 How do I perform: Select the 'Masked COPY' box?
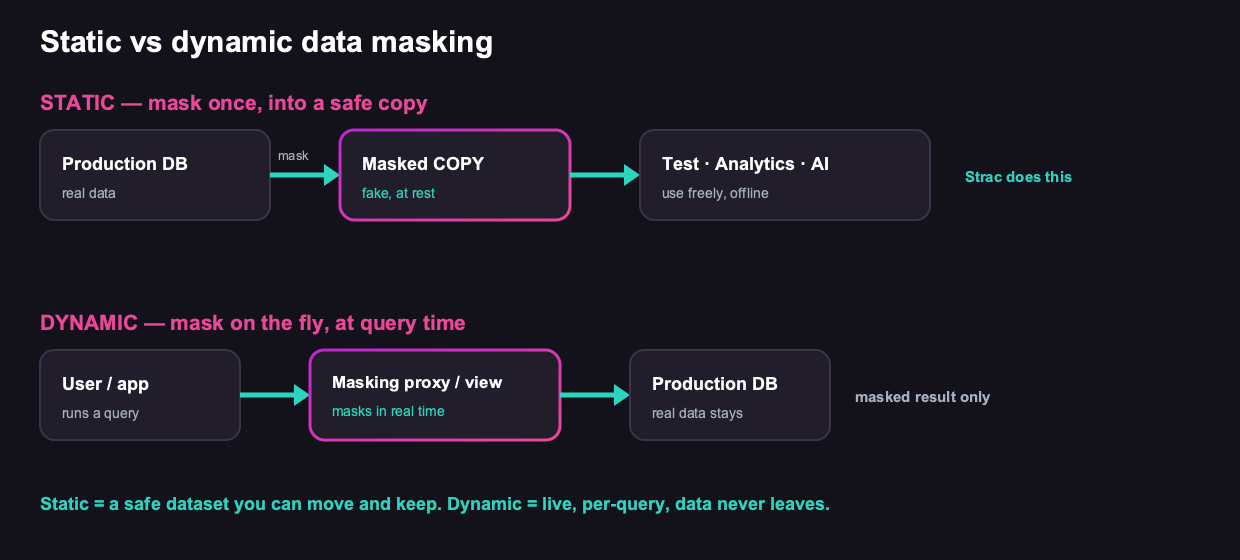(x=455, y=175)
